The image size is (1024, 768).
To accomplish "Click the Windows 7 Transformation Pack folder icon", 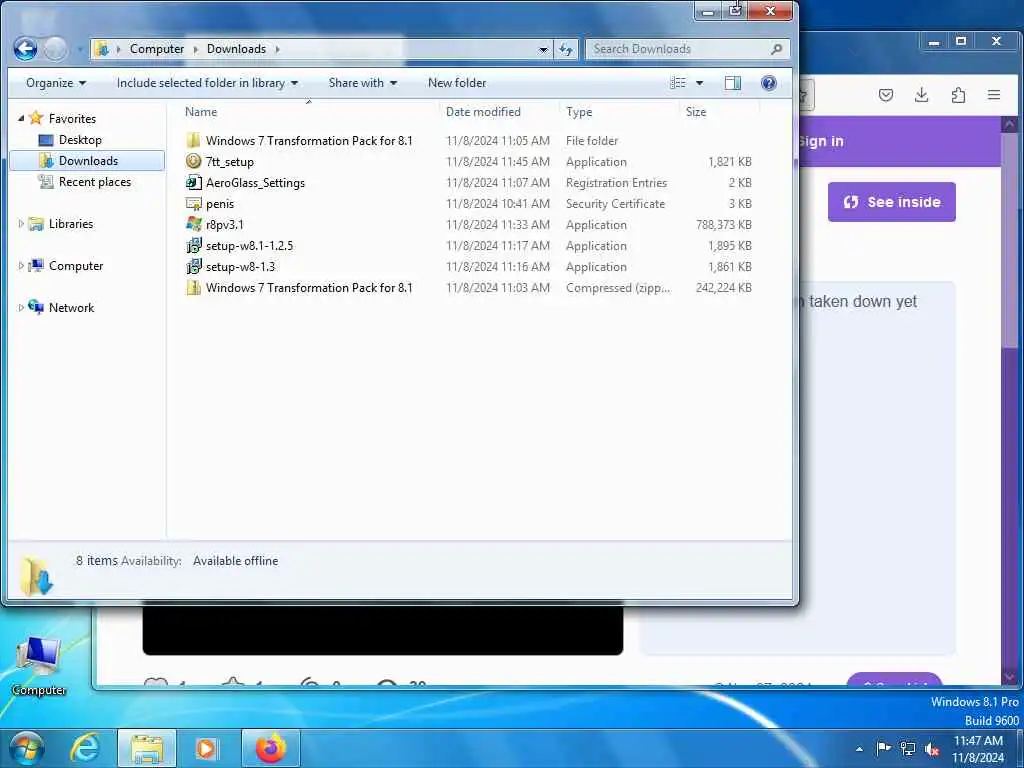I will click(x=193, y=140).
